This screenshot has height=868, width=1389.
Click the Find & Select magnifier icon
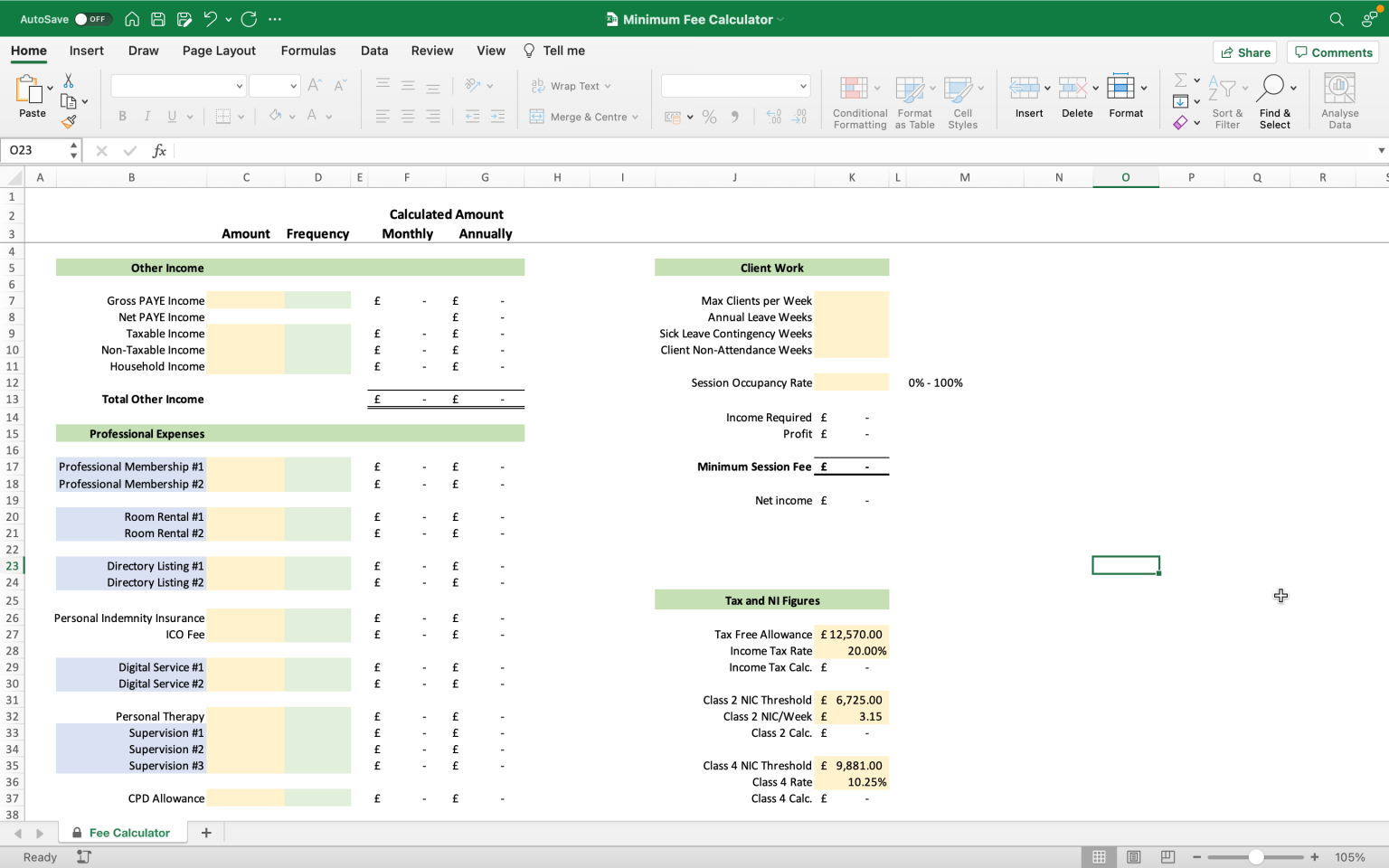1270,88
